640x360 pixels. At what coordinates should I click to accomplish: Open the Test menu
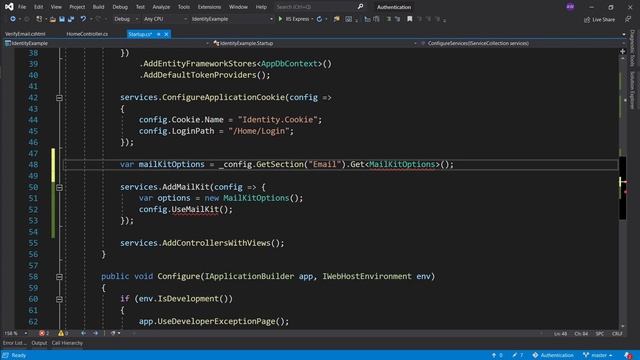click(140, 7)
